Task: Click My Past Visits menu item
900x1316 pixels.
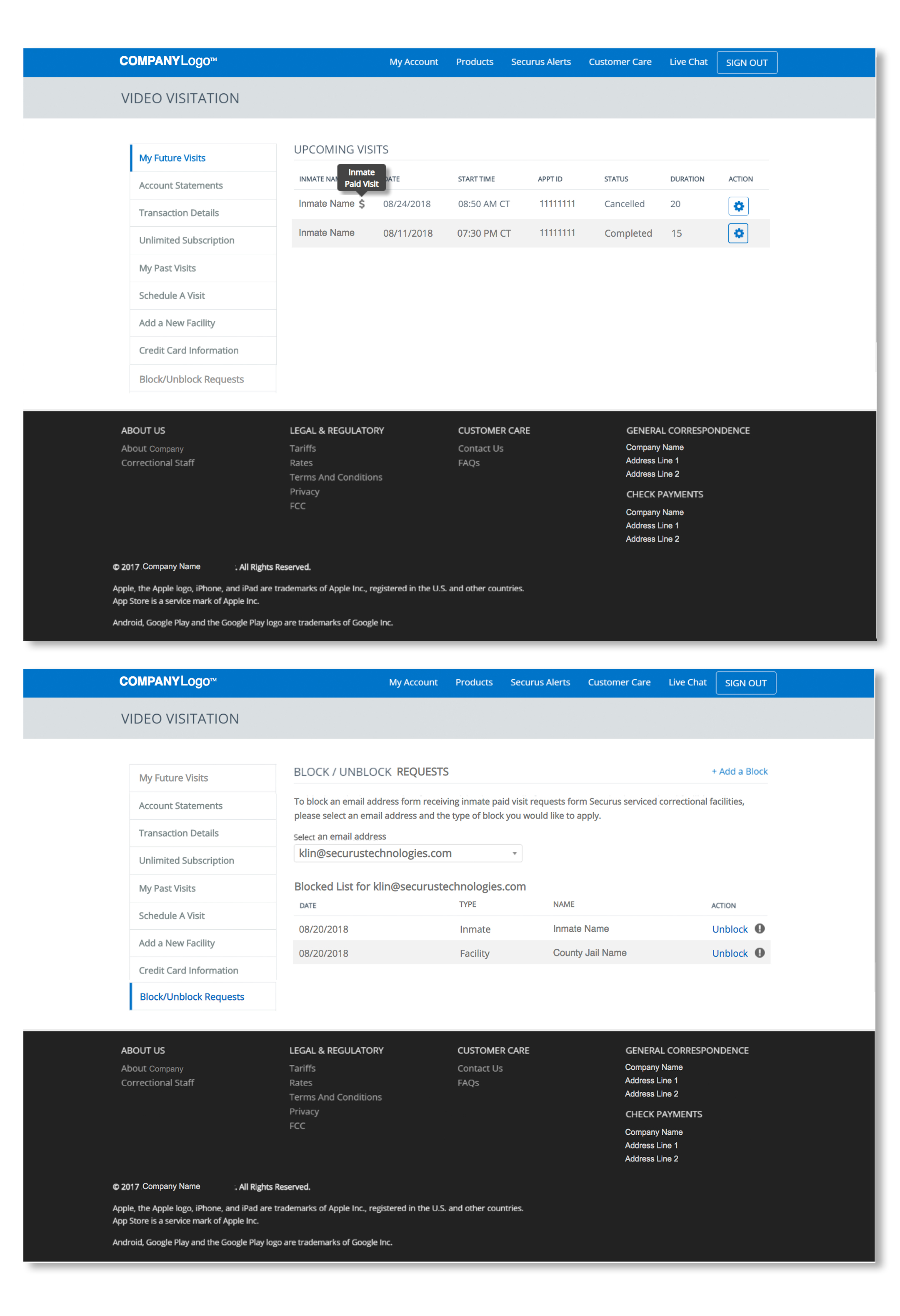Action: pyautogui.click(x=168, y=268)
